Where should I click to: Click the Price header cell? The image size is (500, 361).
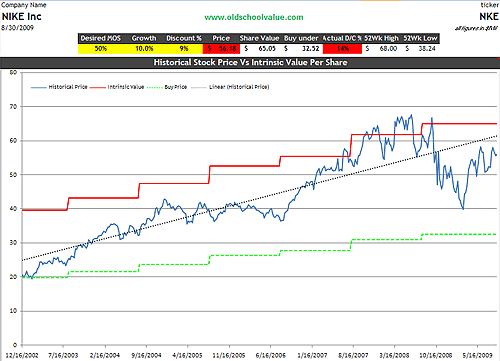click(x=221, y=38)
